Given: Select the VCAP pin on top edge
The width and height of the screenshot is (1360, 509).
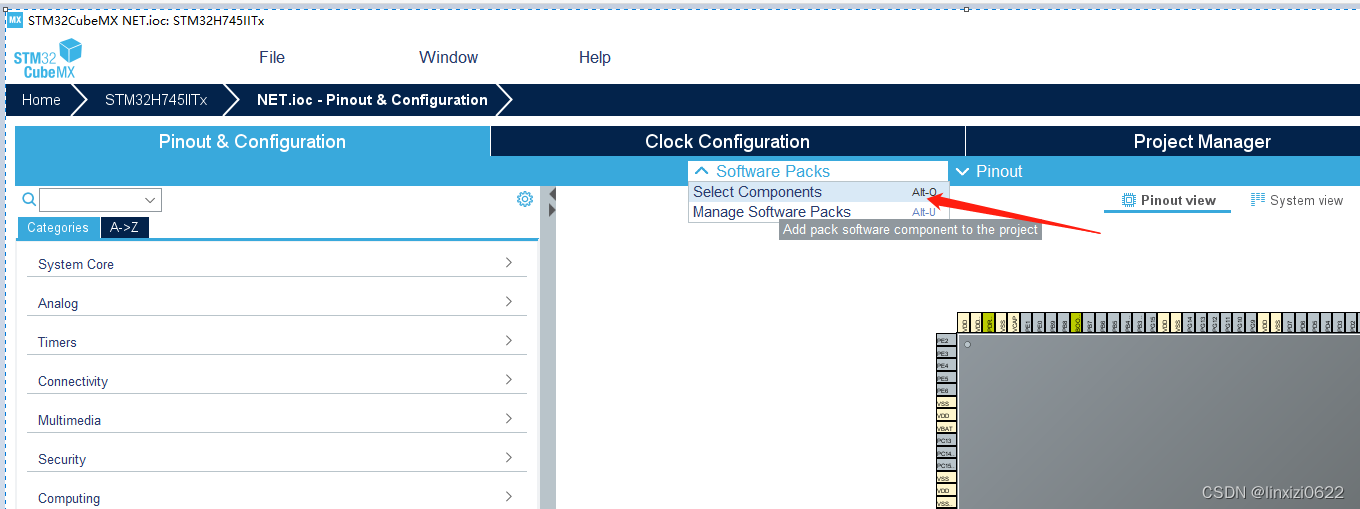Looking at the screenshot, I should (x=1014, y=322).
